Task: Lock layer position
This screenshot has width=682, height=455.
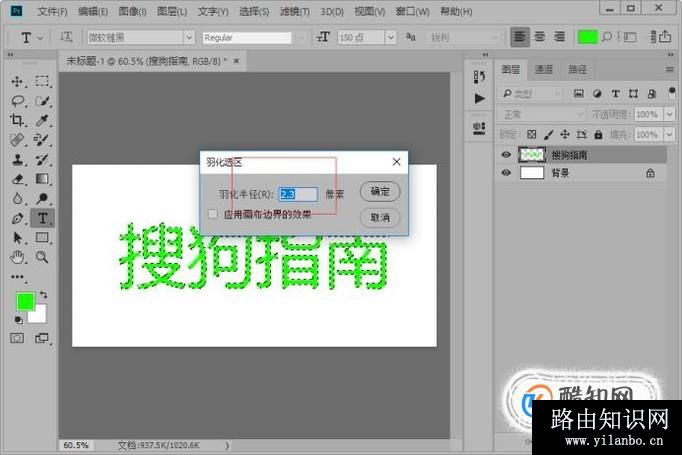Action: pyautogui.click(x=565, y=134)
